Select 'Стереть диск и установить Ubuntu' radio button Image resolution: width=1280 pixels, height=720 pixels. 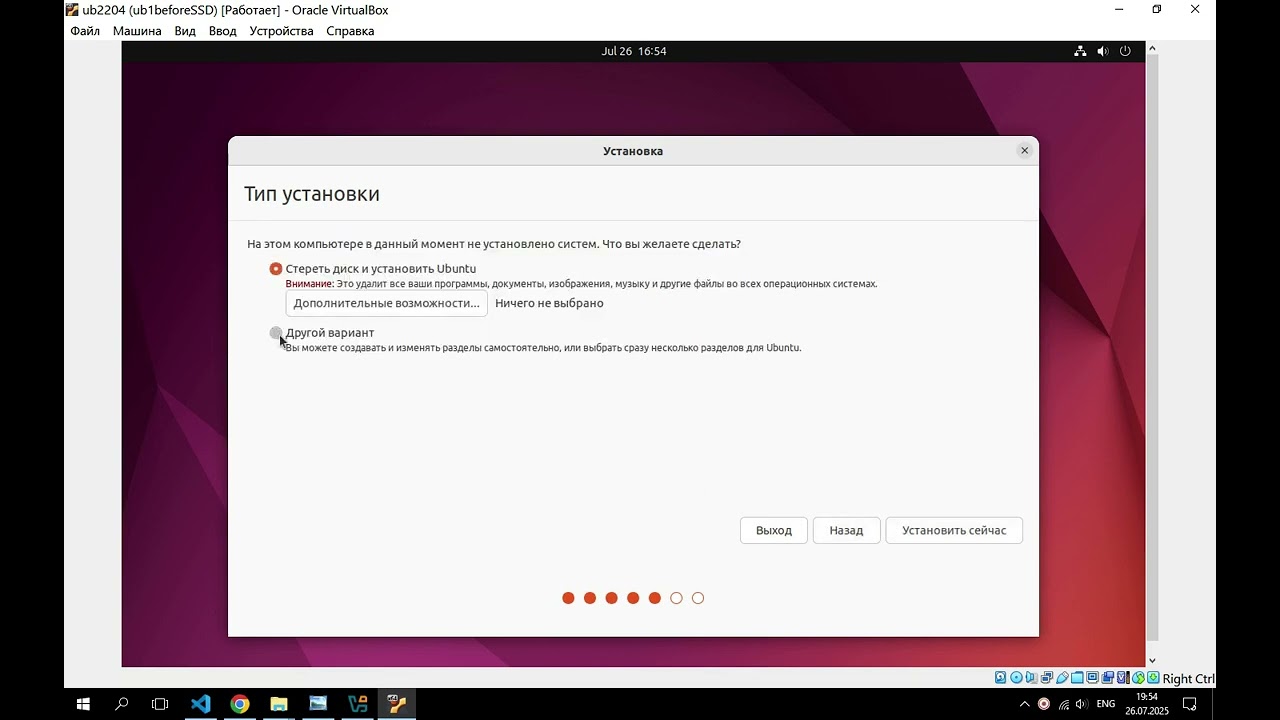(x=276, y=269)
